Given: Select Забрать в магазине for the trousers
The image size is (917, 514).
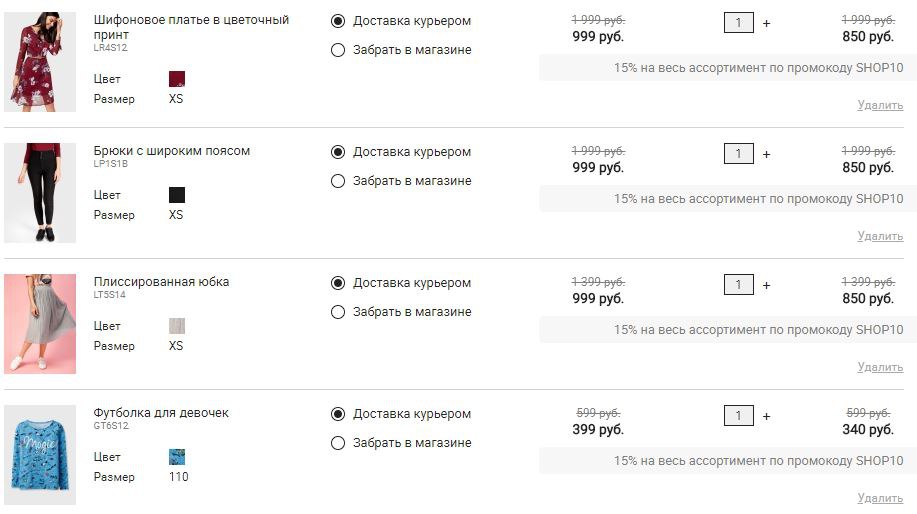Looking at the screenshot, I should pos(337,181).
